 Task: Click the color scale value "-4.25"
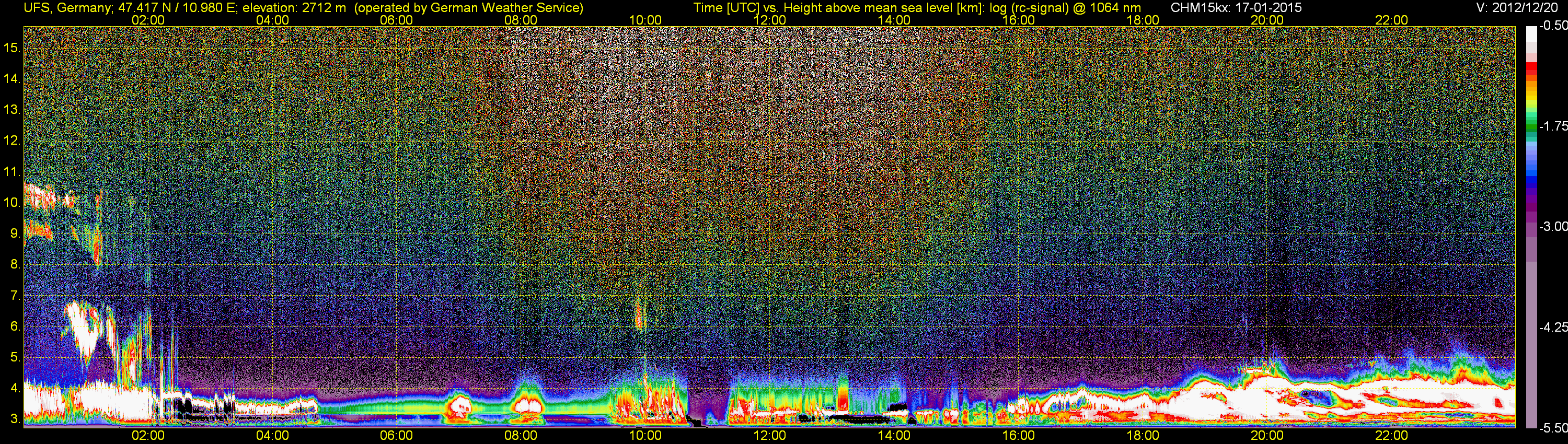1553,327
